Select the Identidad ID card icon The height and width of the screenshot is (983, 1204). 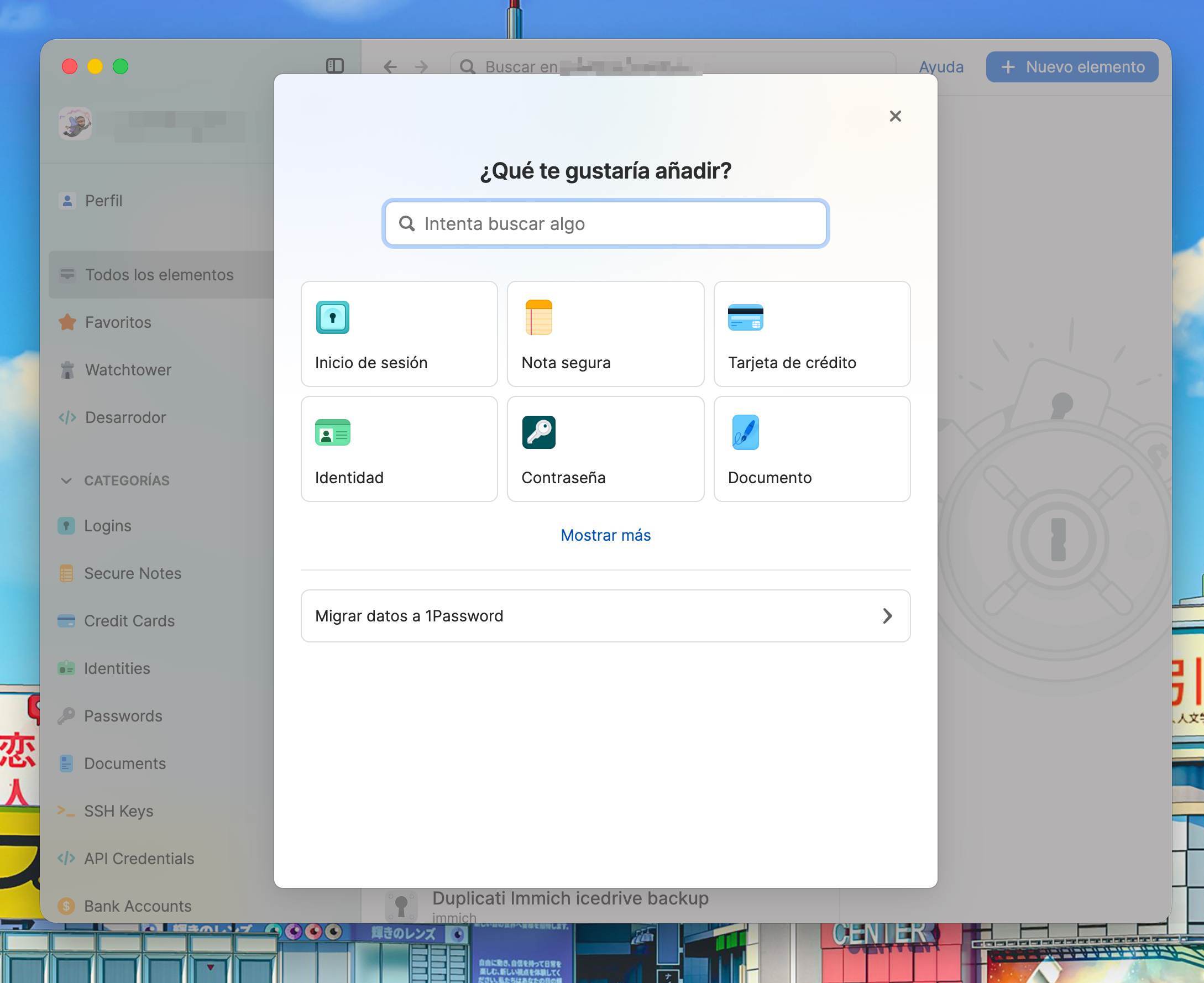tap(332, 432)
